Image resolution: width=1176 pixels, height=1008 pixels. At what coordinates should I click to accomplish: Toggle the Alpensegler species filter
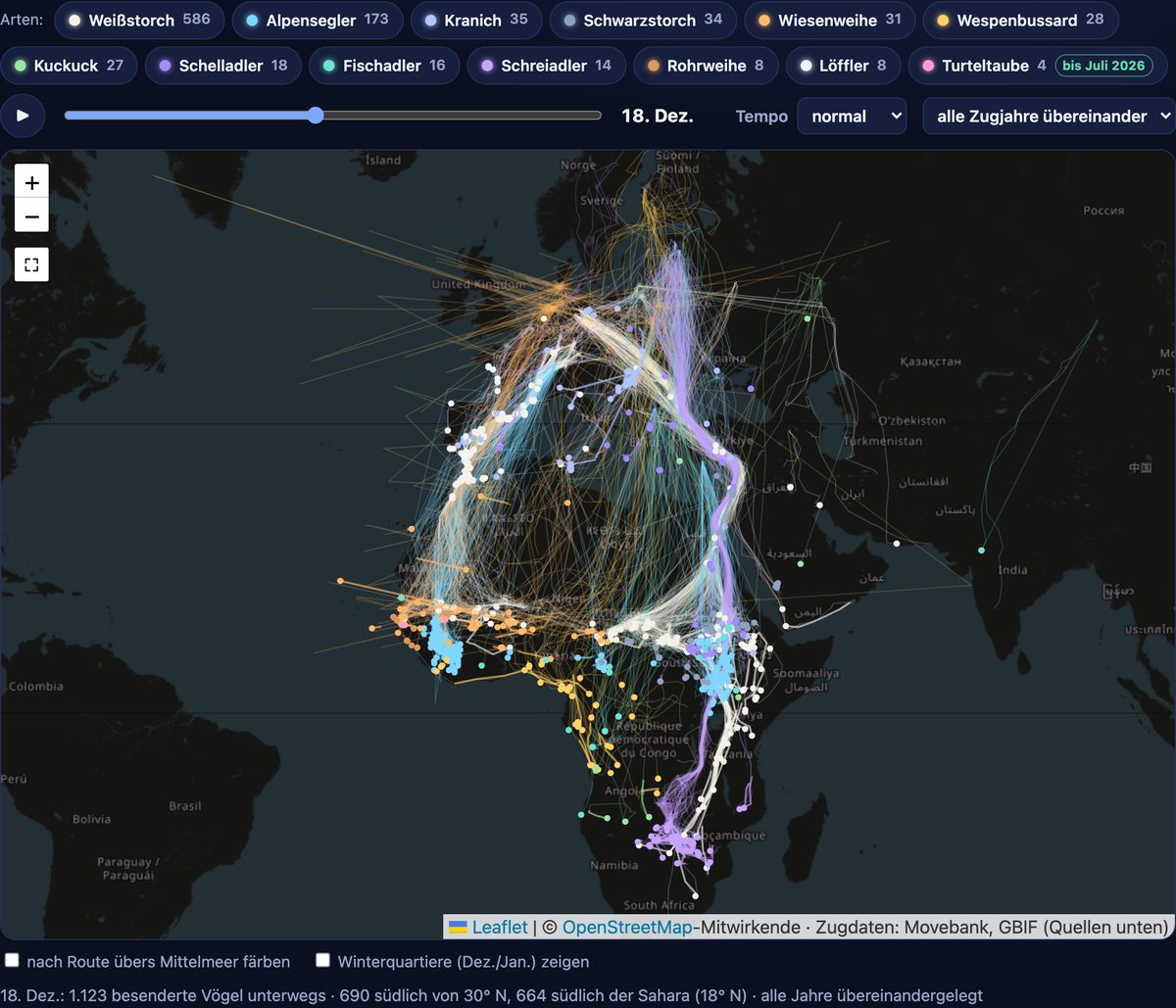point(318,20)
